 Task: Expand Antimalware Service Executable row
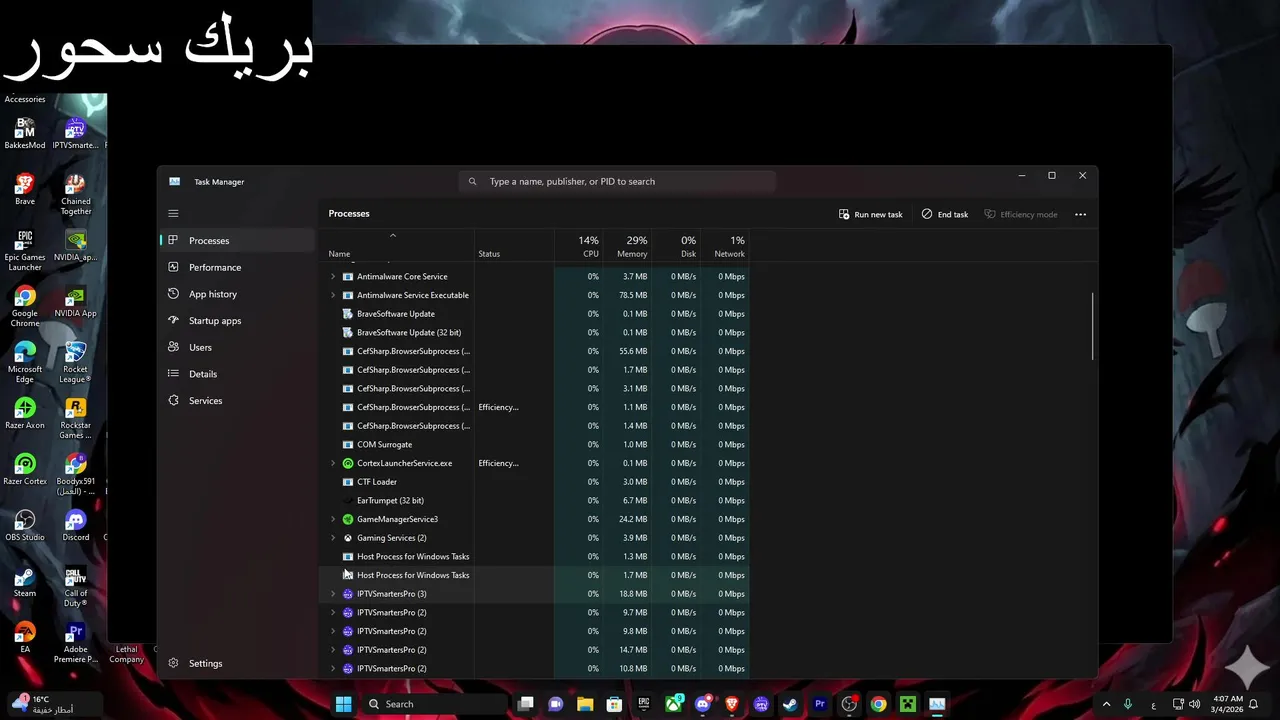(333, 295)
